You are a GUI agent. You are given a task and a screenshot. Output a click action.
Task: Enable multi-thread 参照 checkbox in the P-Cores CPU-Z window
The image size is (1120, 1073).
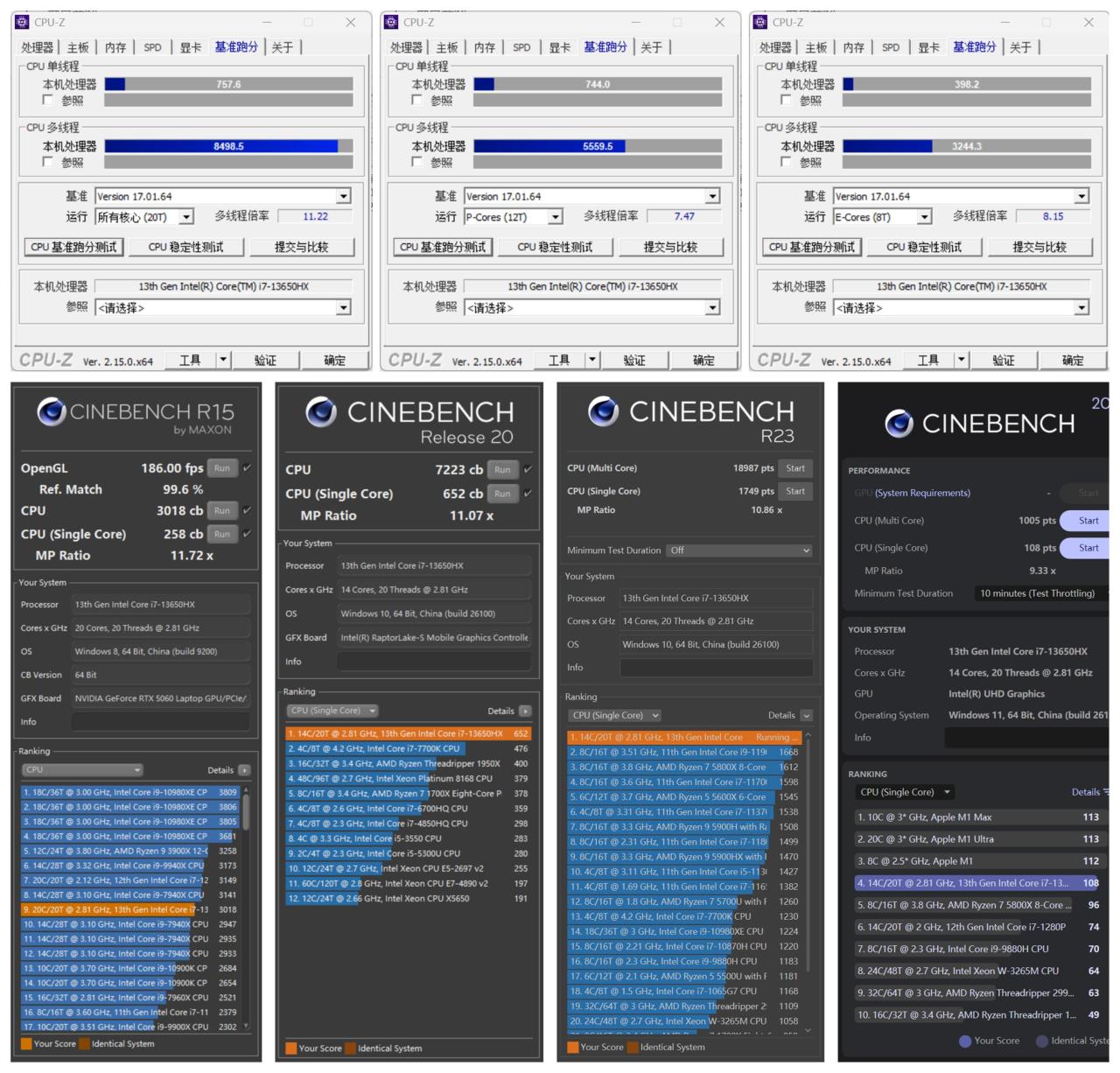[417, 162]
